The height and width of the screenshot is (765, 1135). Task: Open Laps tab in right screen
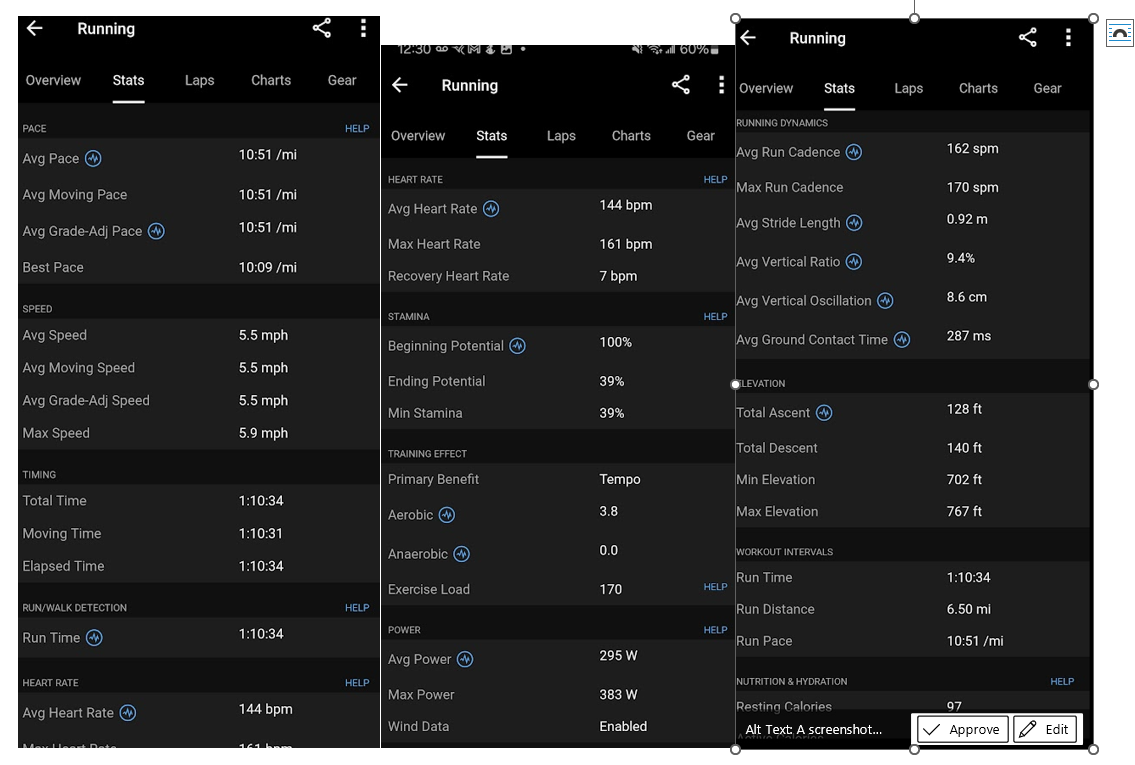pyautogui.click(x=908, y=88)
